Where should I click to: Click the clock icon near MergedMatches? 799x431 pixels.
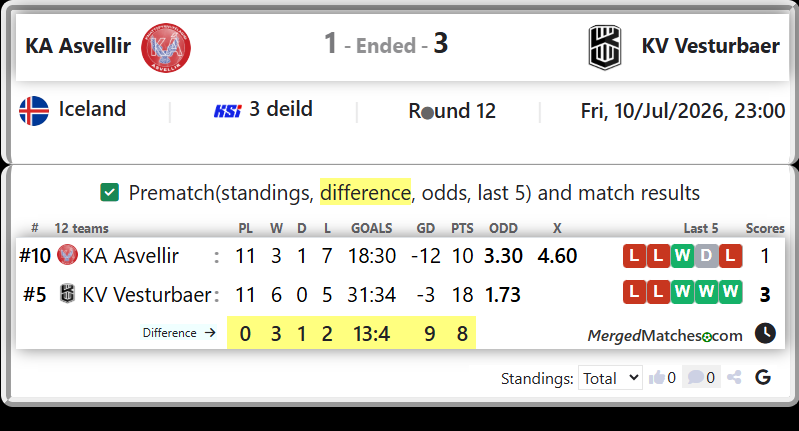point(765,333)
